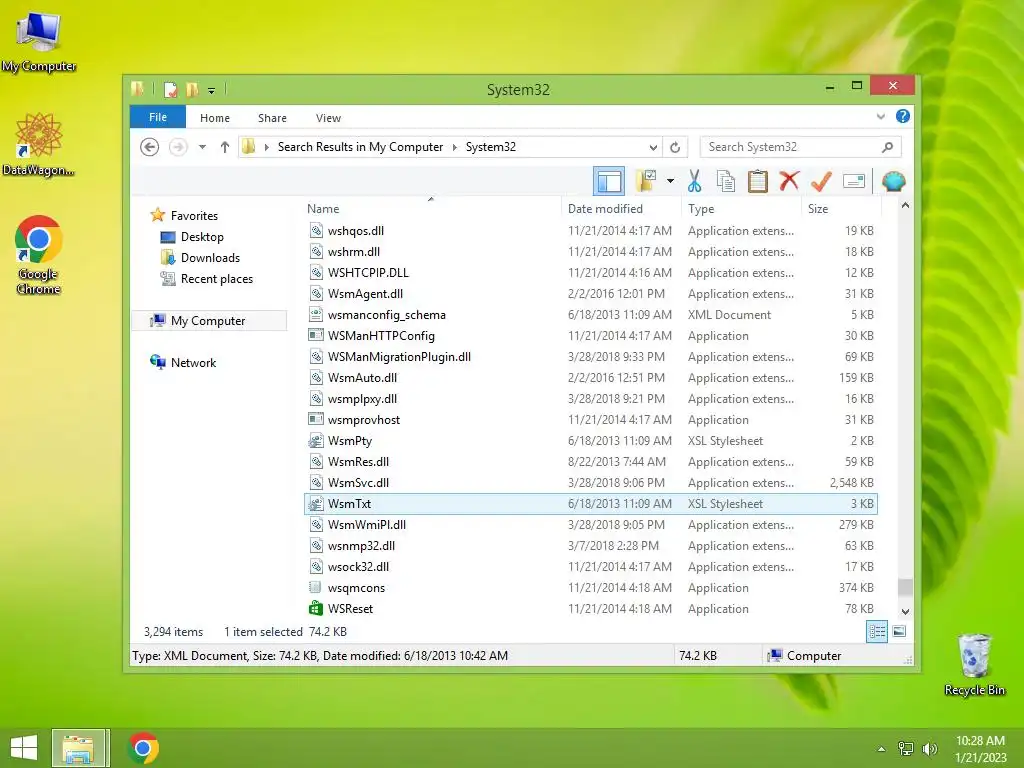Select Network in the navigation pane
The image size is (1024, 768).
click(x=193, y=362)
